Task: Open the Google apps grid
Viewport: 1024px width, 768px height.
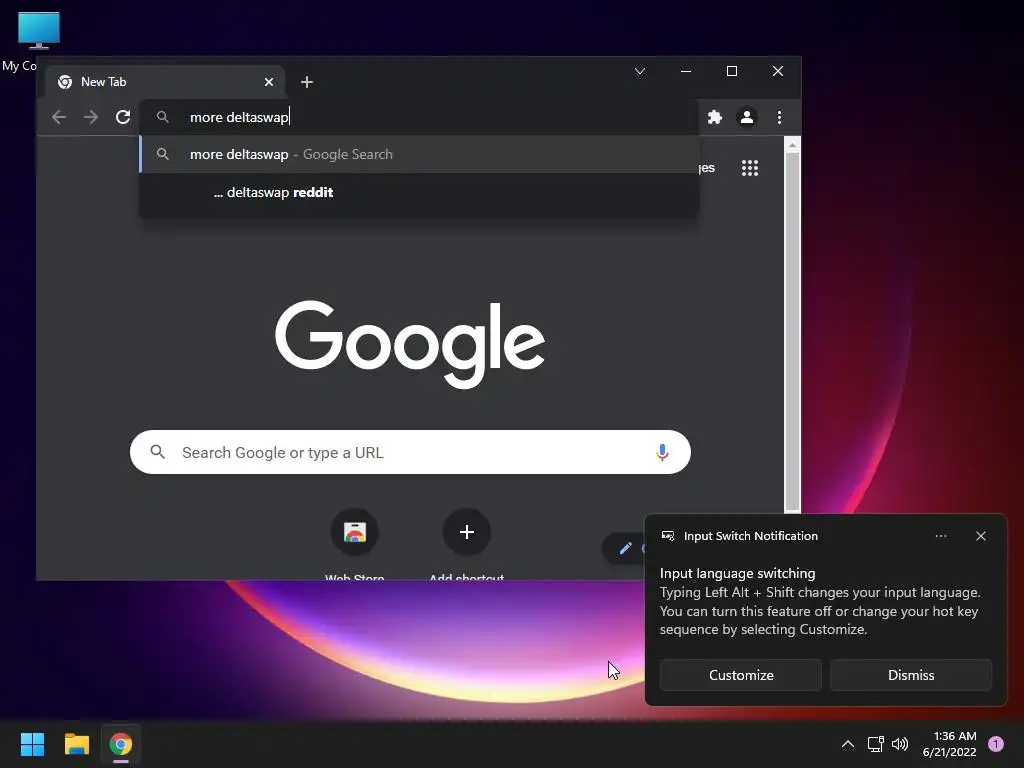Action: click(x=750, y=168)
